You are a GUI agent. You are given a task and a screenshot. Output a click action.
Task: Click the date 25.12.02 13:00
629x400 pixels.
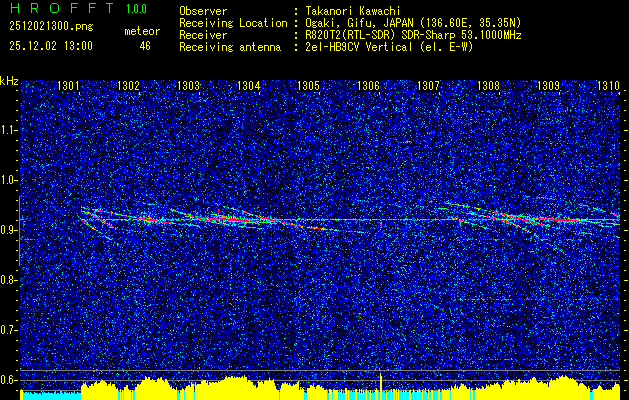(51, 46)
